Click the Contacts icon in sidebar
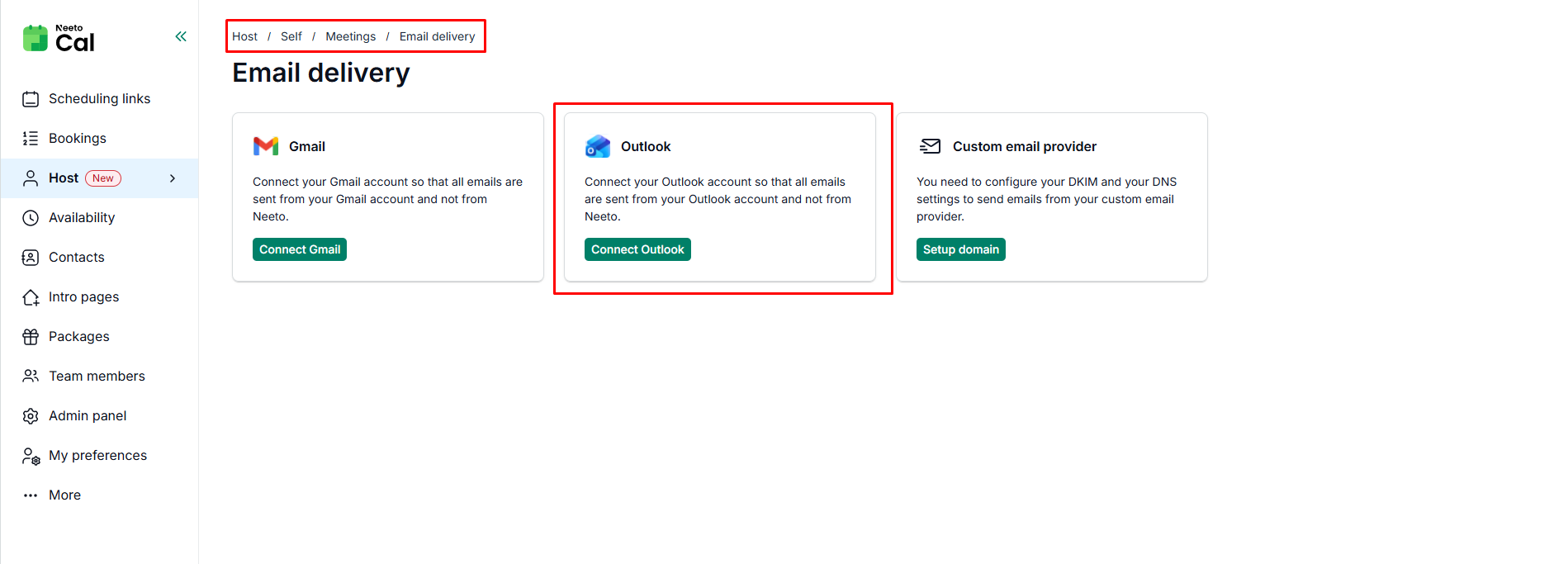1568x564 pixels. [31, 258]
